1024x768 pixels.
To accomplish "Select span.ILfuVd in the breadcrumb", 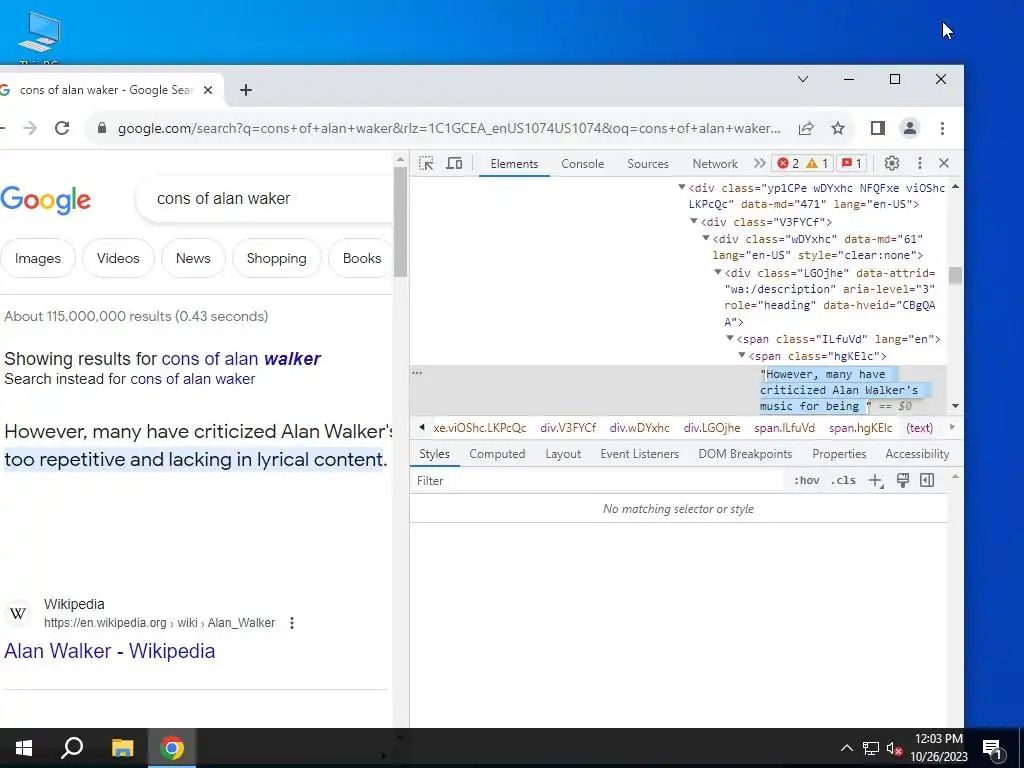I will pos(784,428).
